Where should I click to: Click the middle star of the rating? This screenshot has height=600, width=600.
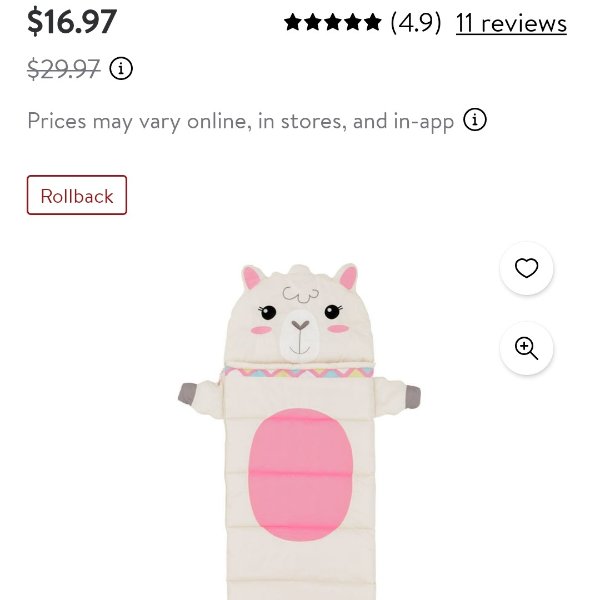333,22
